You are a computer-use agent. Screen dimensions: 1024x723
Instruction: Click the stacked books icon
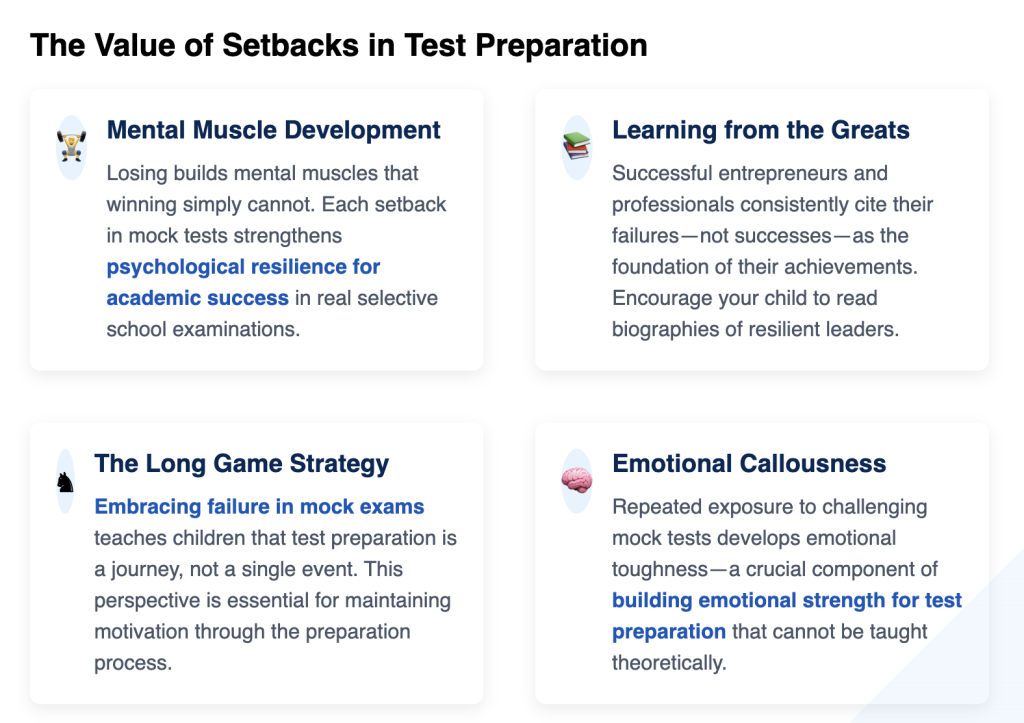click(577, 146)
